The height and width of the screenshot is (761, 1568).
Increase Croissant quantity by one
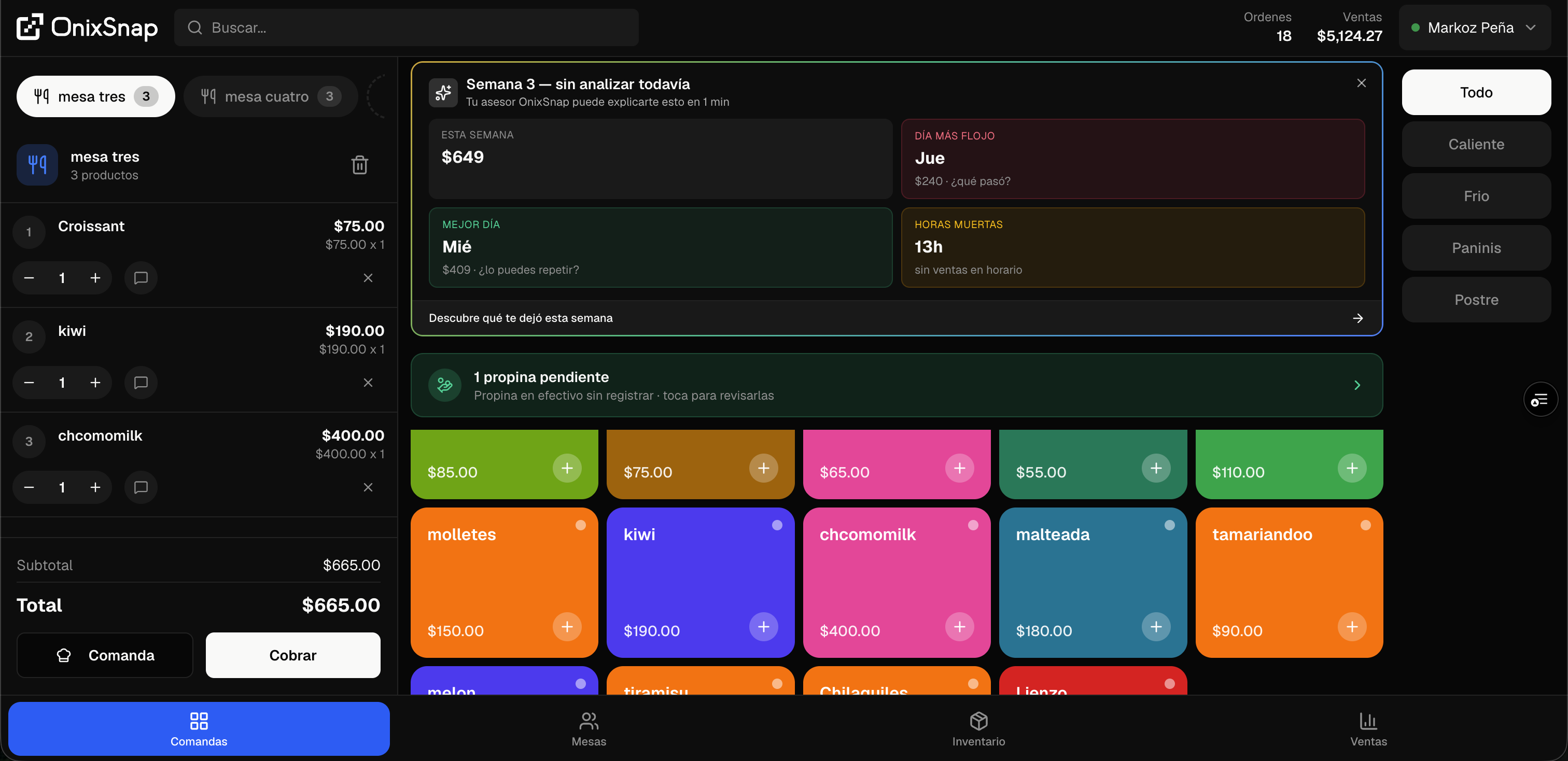tap(95, 278)
